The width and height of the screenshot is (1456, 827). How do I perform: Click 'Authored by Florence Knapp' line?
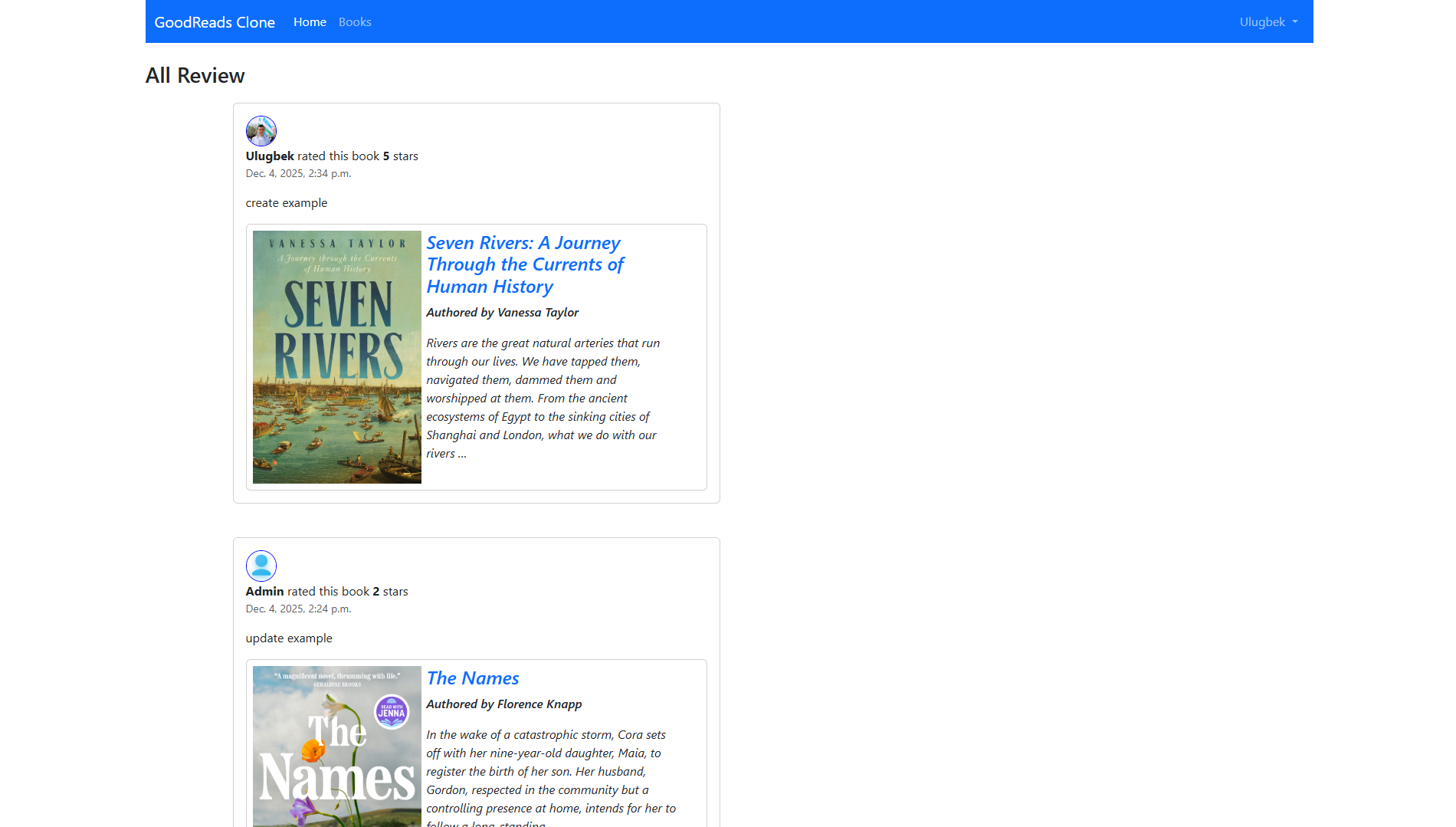(504, 704)
